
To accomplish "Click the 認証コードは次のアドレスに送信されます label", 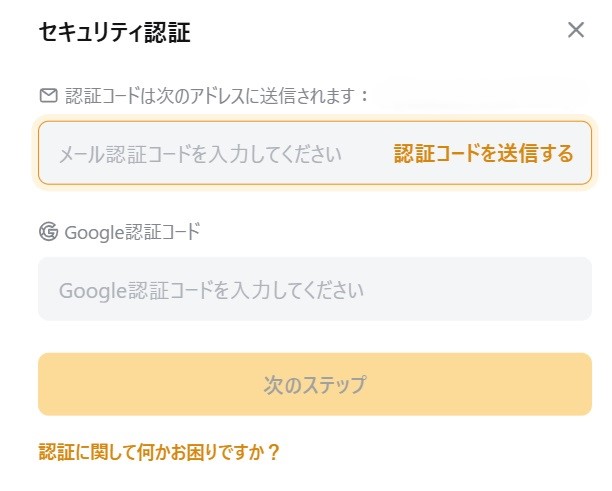I will coord(217,96).
